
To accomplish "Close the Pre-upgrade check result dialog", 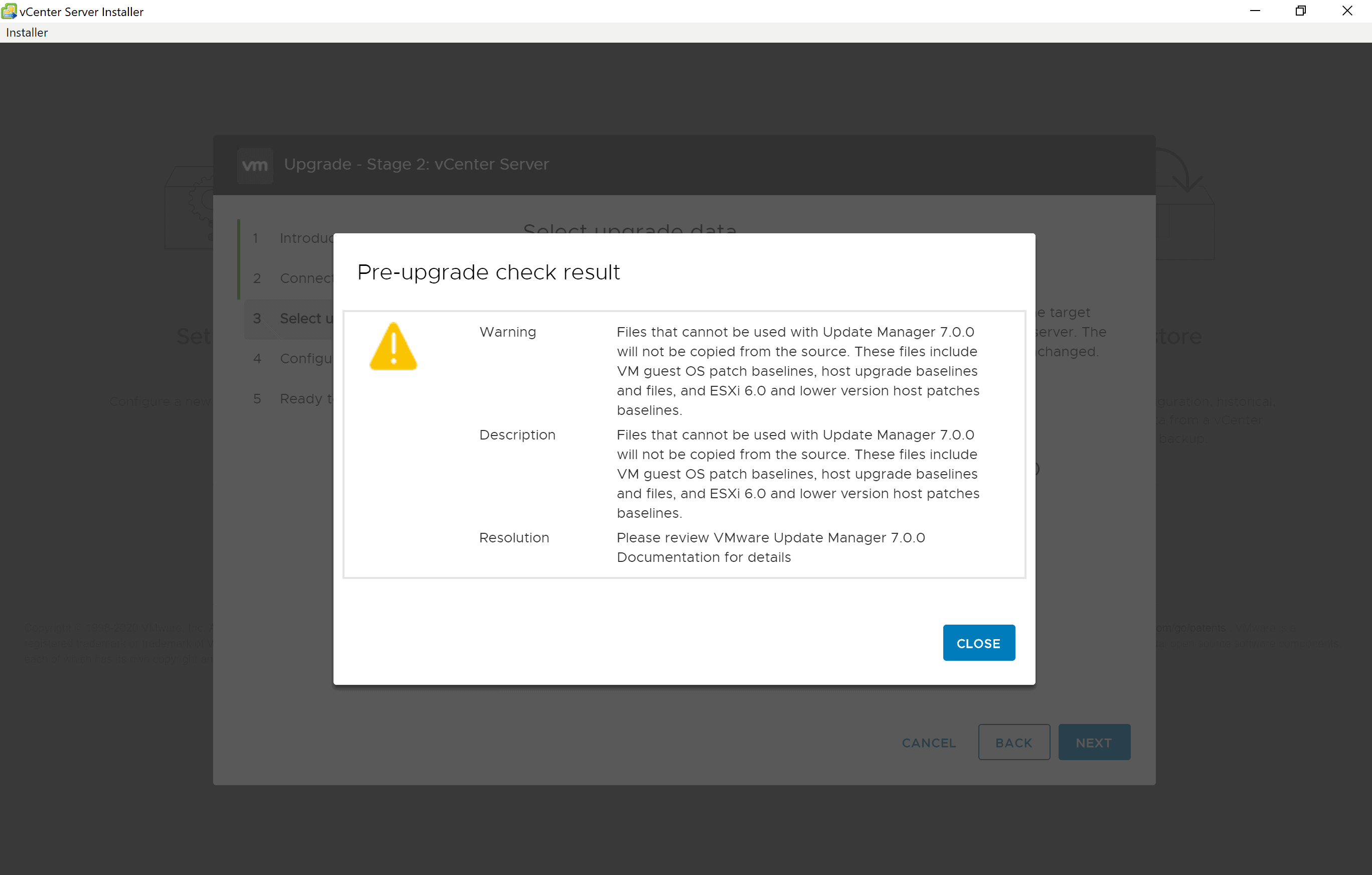I will 978,642.
